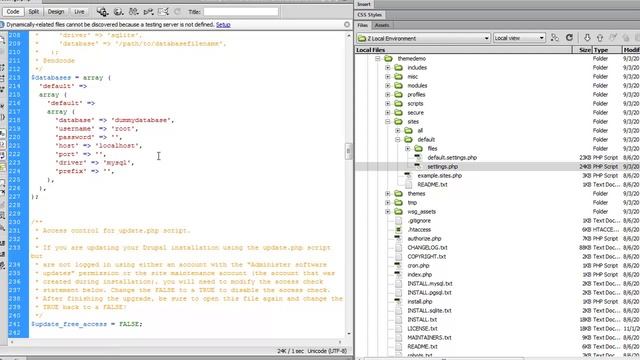The height and width of the screenshot is (360, 640).
Task: Collapse the themedemo folder
Action: click(x=378, y=59)
